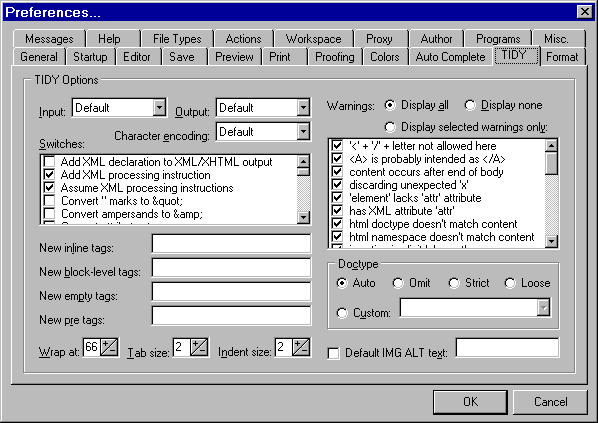This screenshot has height=423, width=598.
Task: Uncheck 'Add XML processing instruction'
Action: pyautogui.click(x=49, y=175)
